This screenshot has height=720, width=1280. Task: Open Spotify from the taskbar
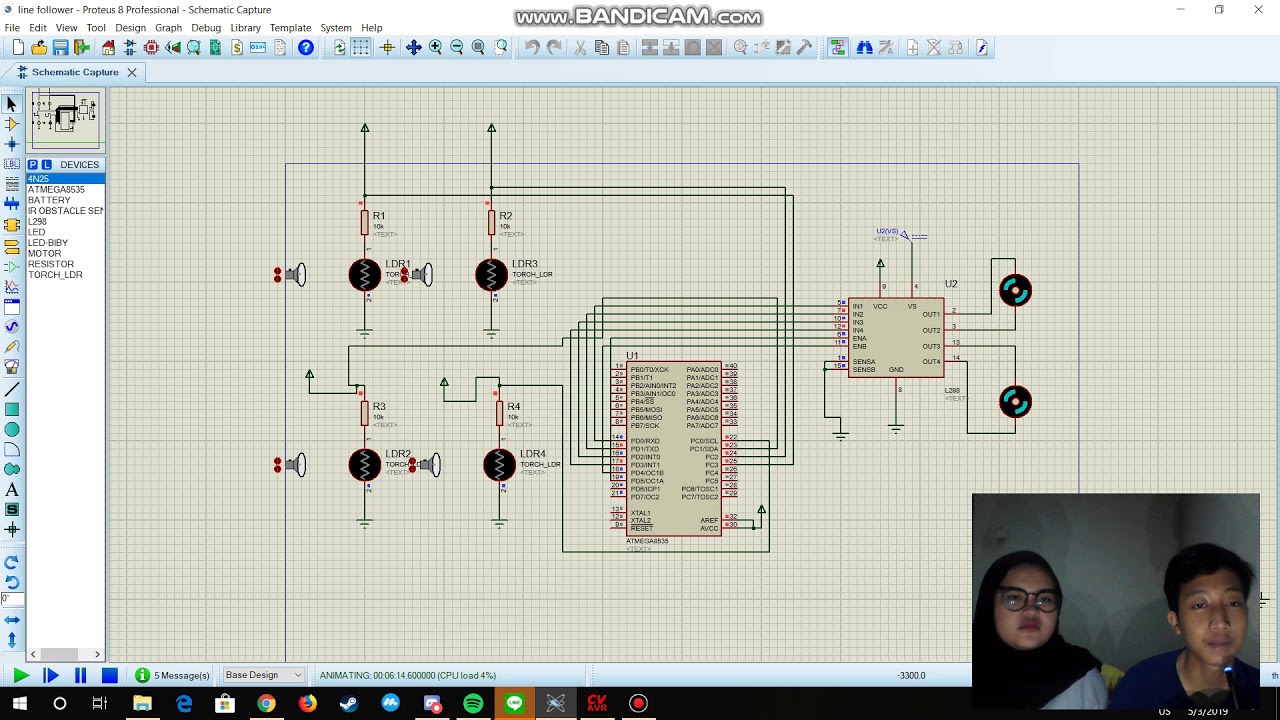473,704
